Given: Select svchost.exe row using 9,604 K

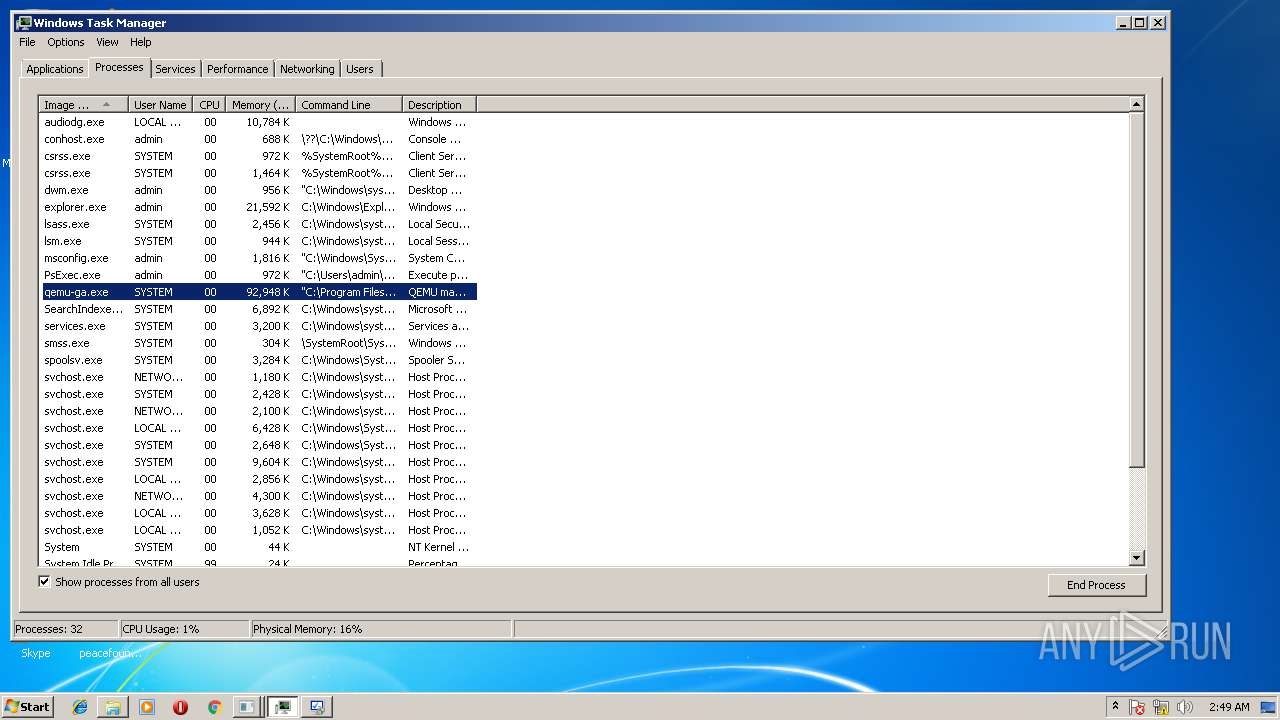Looking at the screenshot, I should point(258,462).
